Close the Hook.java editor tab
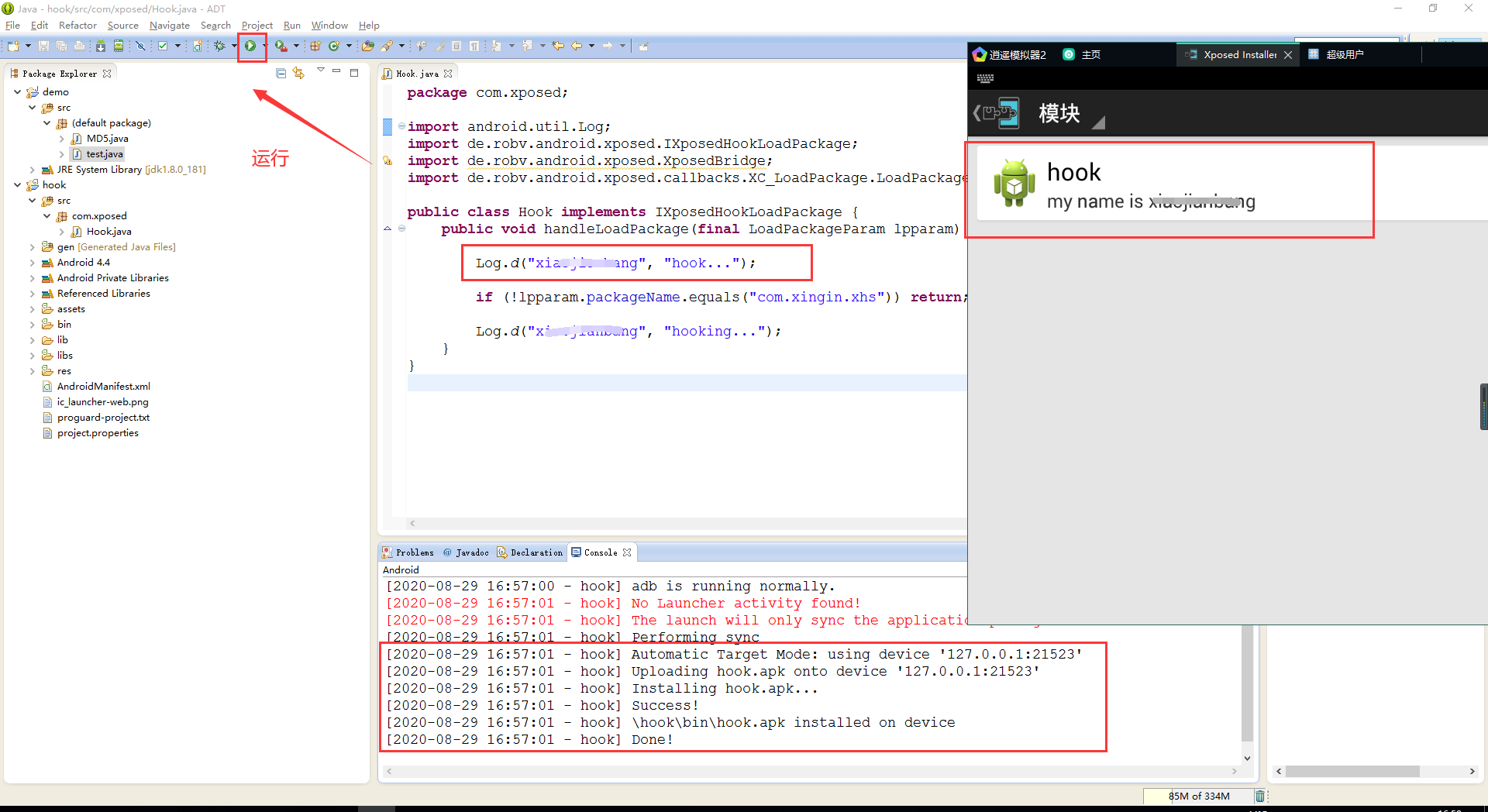Viewport: 1488px width, 812px height. pos(448,74)
